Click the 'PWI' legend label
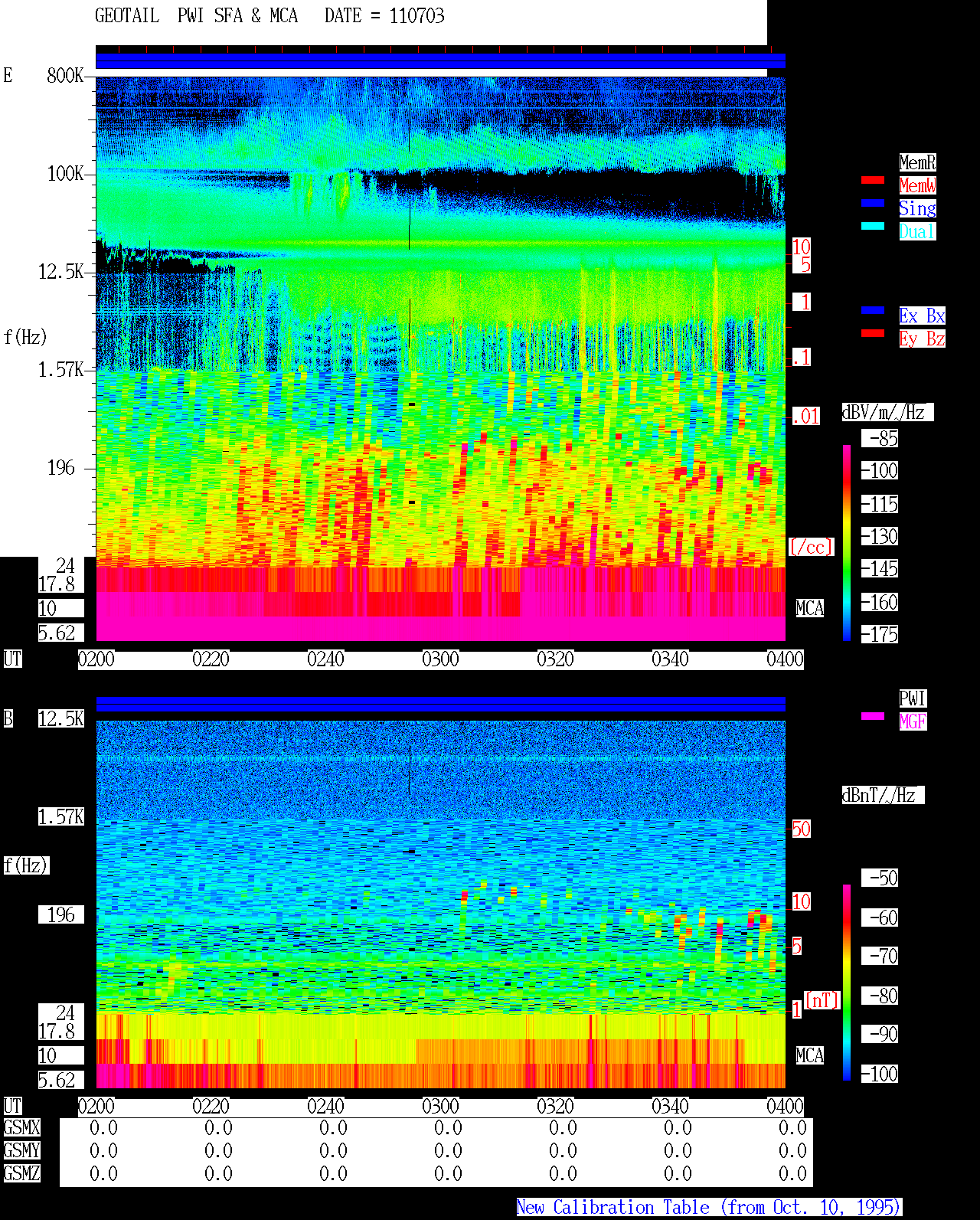This screenshot has width=980, height=1220. pyautogui.click(x=913, y=698)
